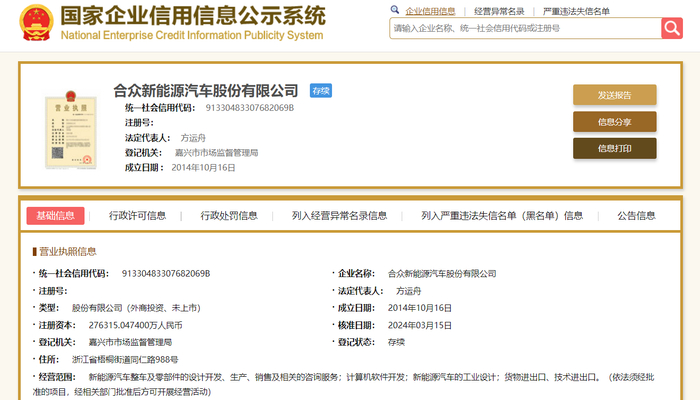
Task: Open the 列入经营异常名录信息 tab
Action: point(339,216)
